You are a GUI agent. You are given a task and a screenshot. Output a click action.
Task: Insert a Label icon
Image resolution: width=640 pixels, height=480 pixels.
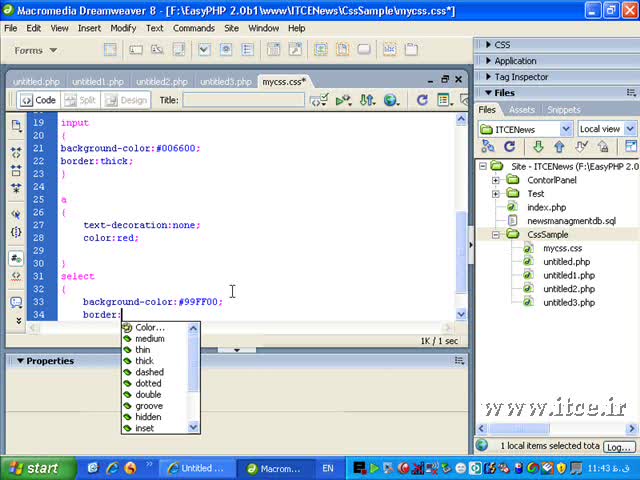390,50
